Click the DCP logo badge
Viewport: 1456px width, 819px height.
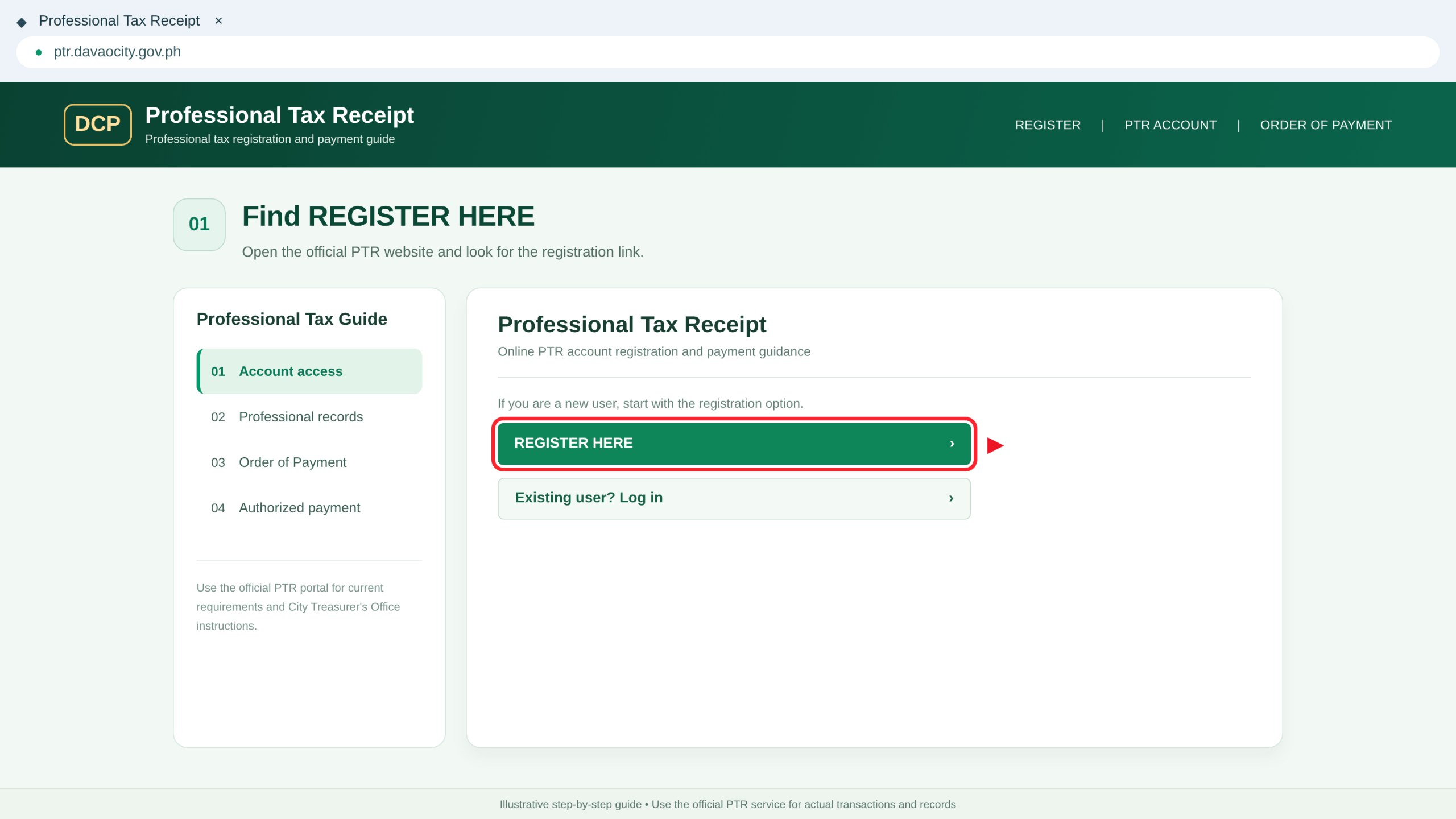point(97,124)
